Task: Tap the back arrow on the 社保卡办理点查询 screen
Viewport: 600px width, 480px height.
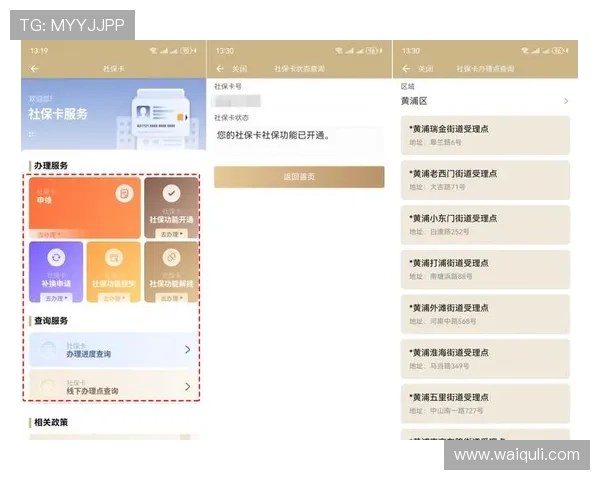Action: [406, 69]
